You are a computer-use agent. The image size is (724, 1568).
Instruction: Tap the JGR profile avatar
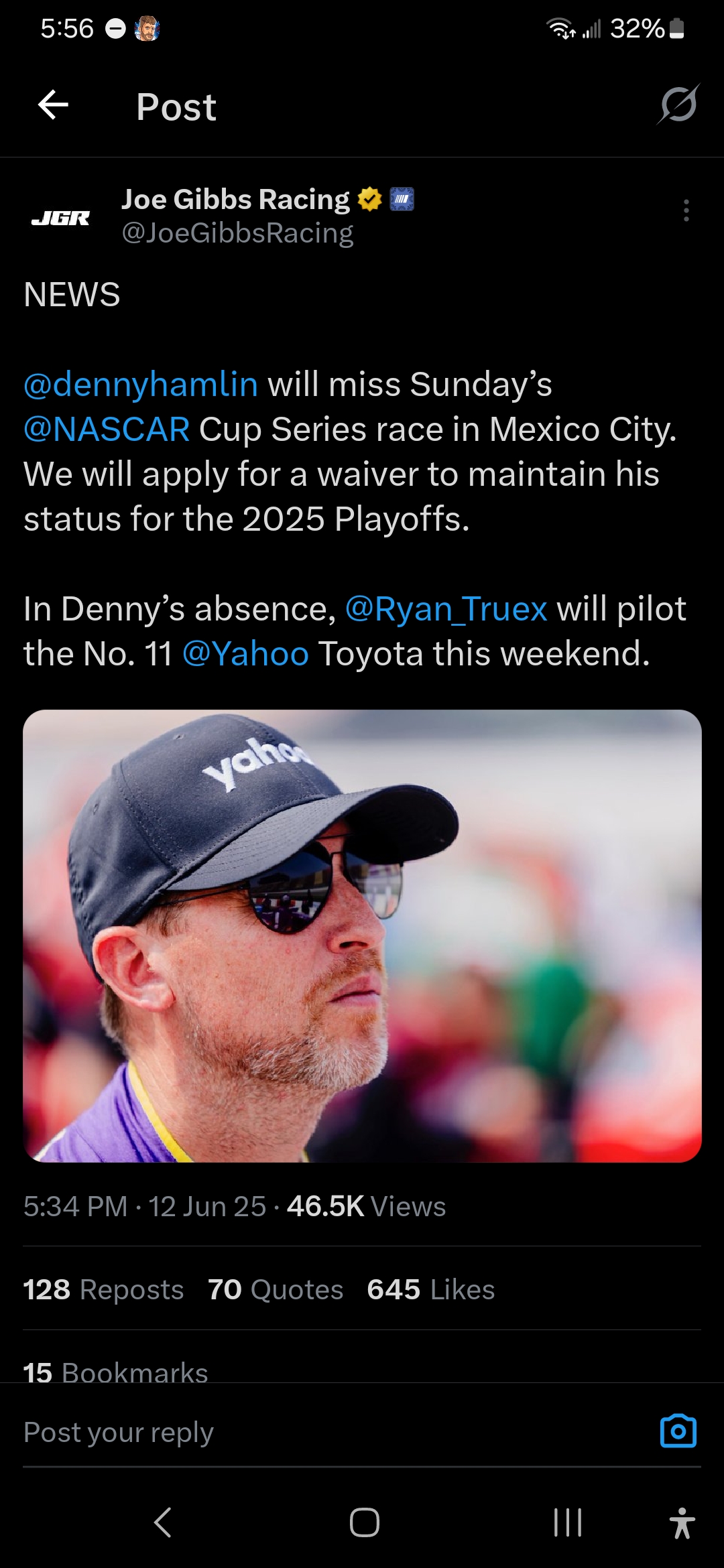tap(60, 218)
